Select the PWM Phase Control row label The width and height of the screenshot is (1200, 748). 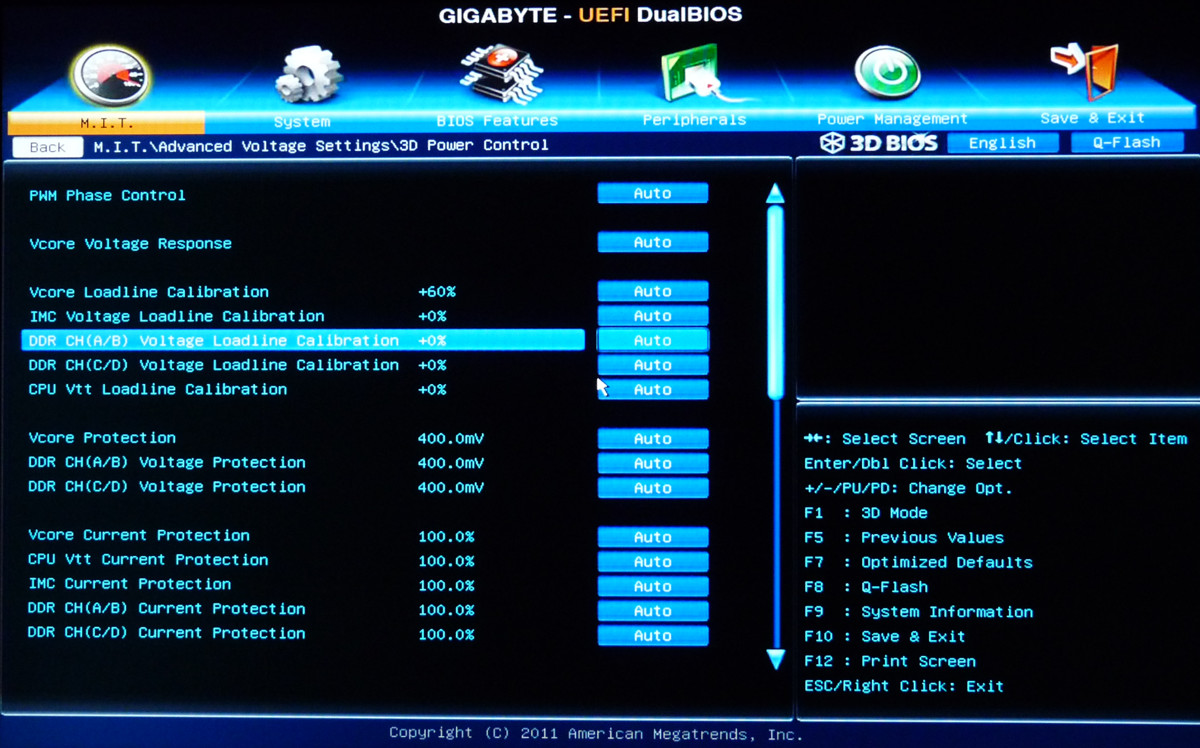[107, 195]
